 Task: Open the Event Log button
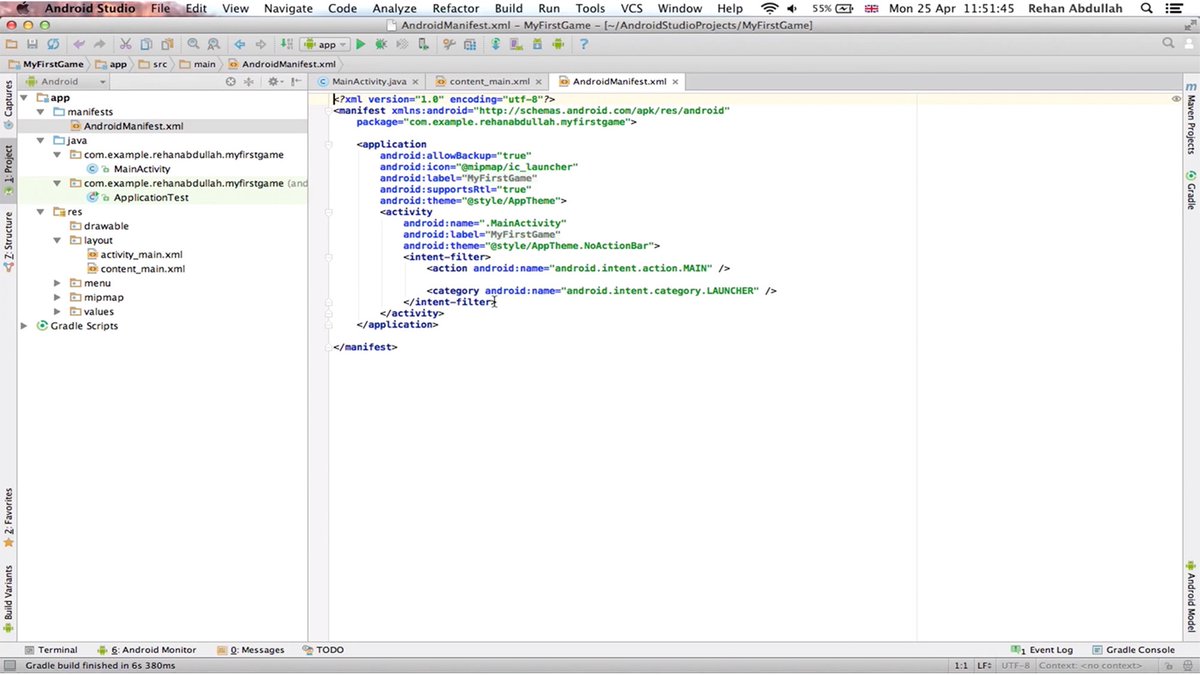(1041, 650)
